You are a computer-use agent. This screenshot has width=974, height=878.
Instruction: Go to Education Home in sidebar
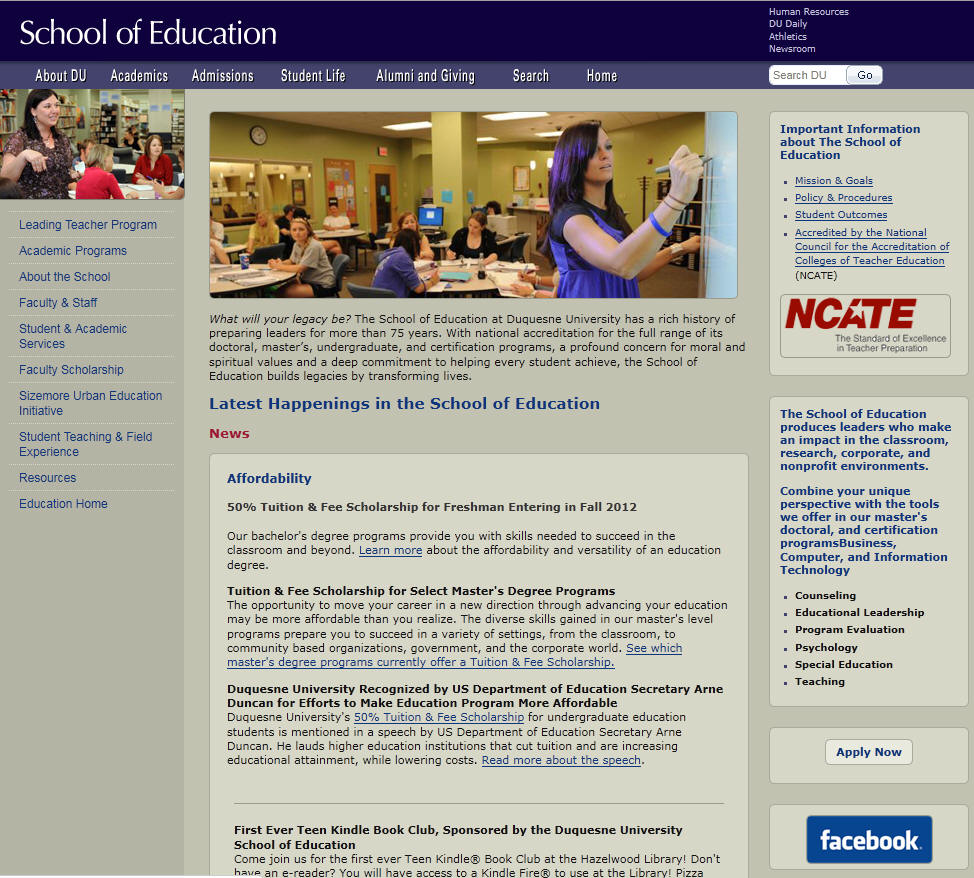pyautogui.click(x=63, y=504)
